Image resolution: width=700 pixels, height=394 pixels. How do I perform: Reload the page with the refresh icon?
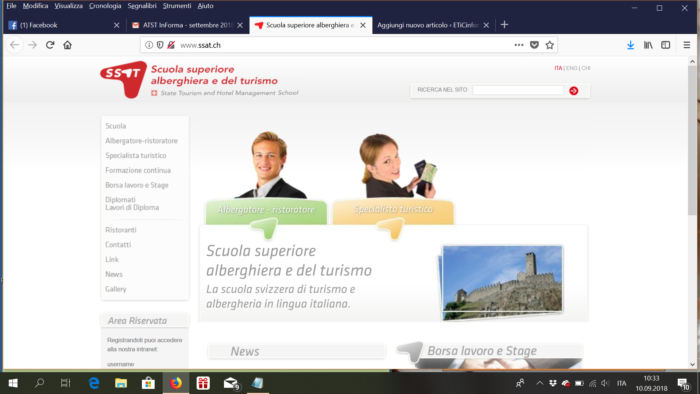(x=50, y=45)
